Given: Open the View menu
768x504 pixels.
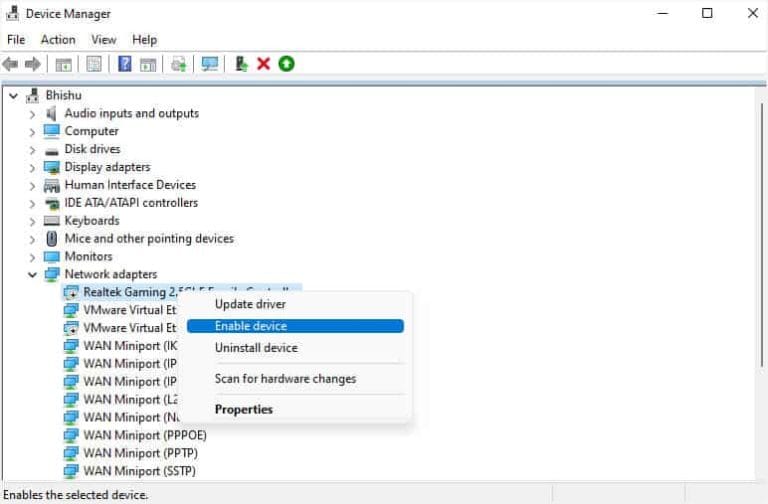Looking at the screenshot, I should [x=104, y=40].
